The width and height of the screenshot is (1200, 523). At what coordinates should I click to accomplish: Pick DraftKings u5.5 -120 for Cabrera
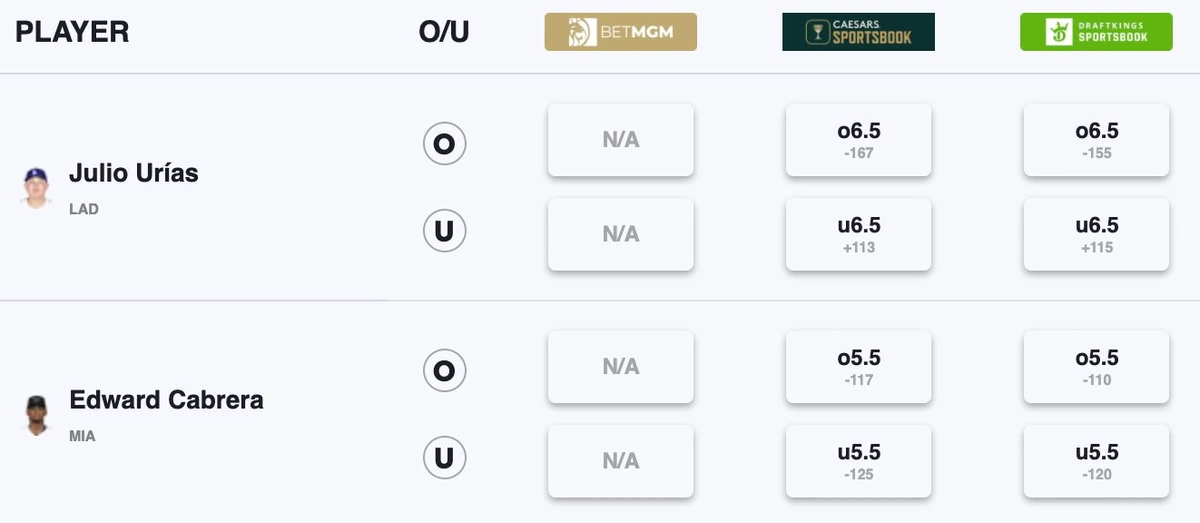point(1097,461)
